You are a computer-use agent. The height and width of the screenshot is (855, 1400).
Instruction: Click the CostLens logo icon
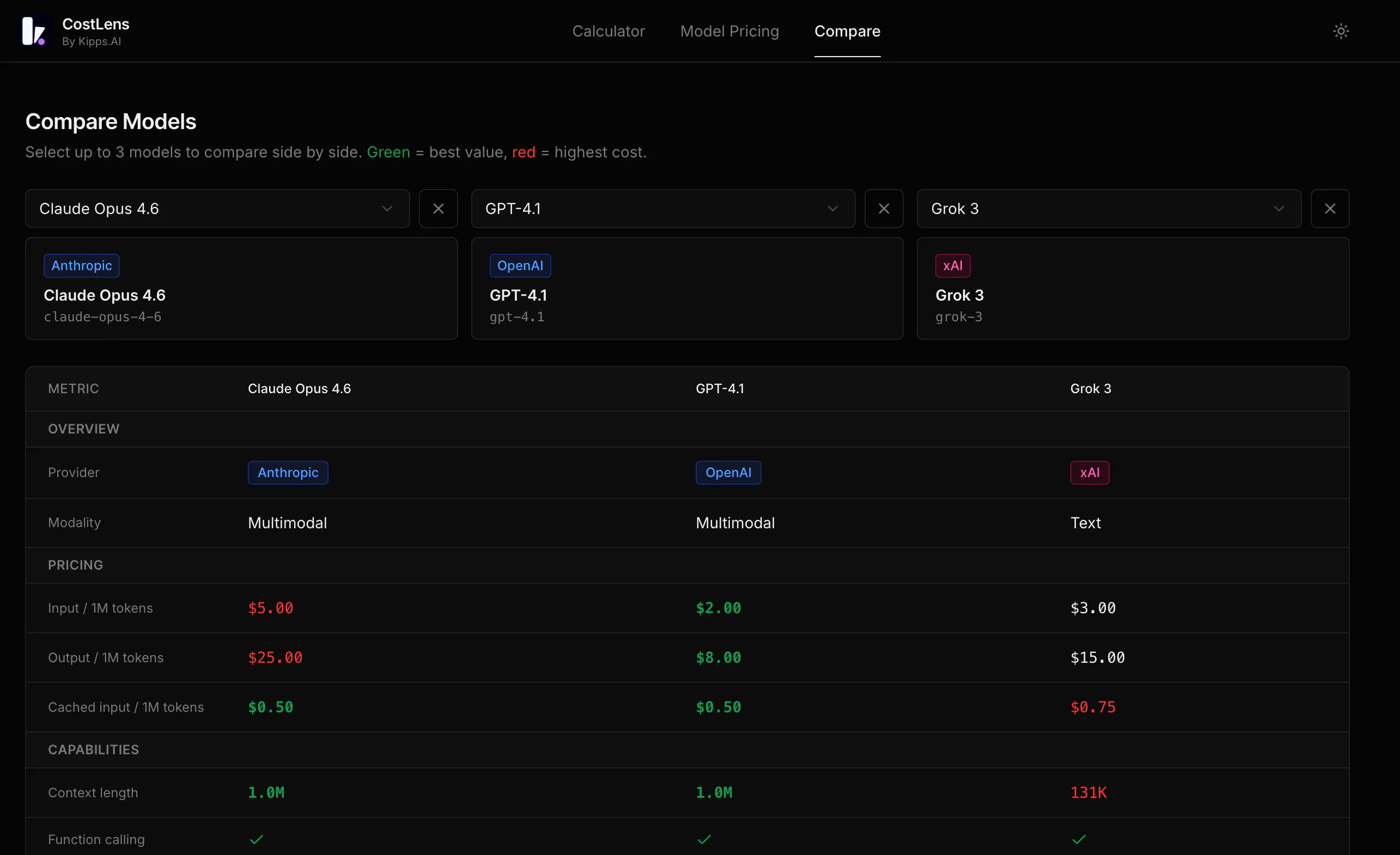(x=34, y=30)
